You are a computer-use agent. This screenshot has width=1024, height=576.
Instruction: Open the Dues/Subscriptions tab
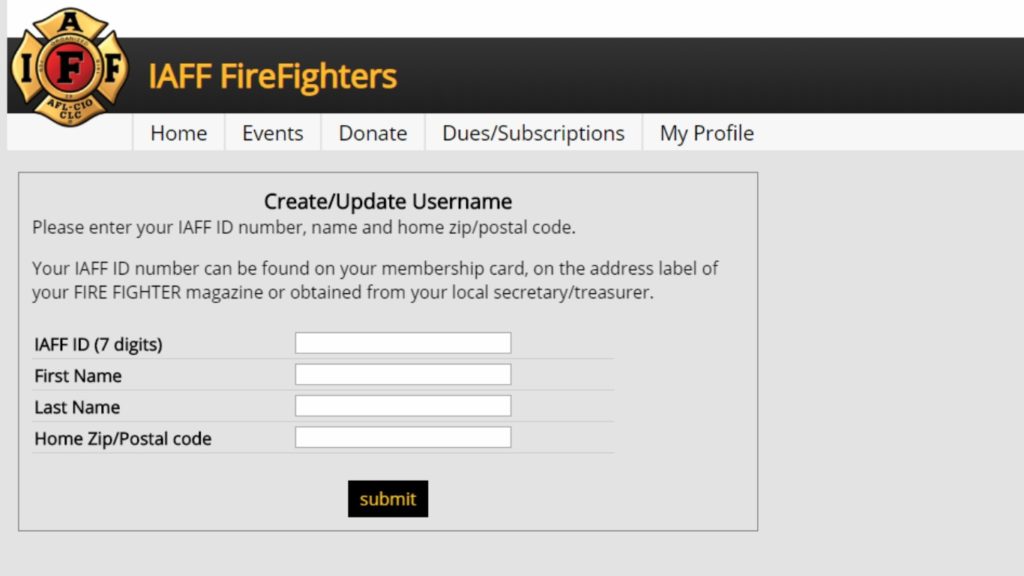click(533, 133)
